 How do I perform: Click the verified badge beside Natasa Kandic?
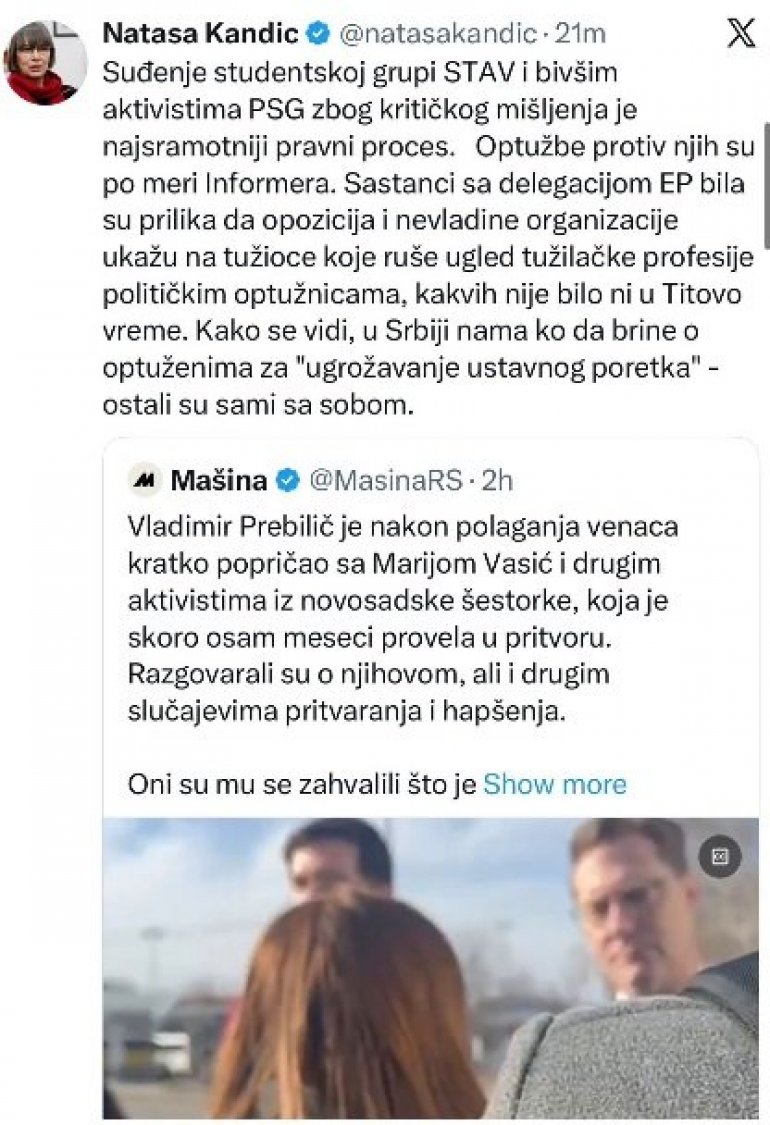[x=318, y=33]
